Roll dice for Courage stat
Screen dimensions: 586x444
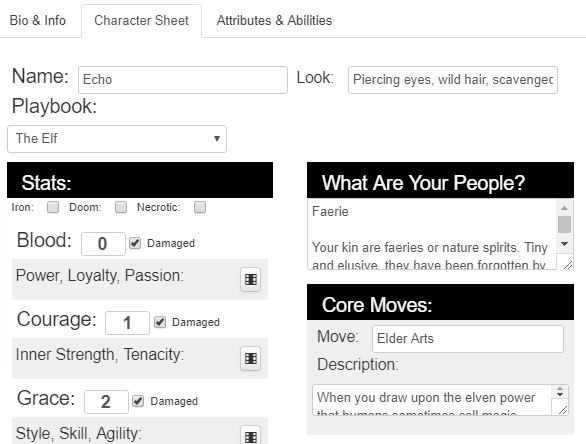(250, 358)
